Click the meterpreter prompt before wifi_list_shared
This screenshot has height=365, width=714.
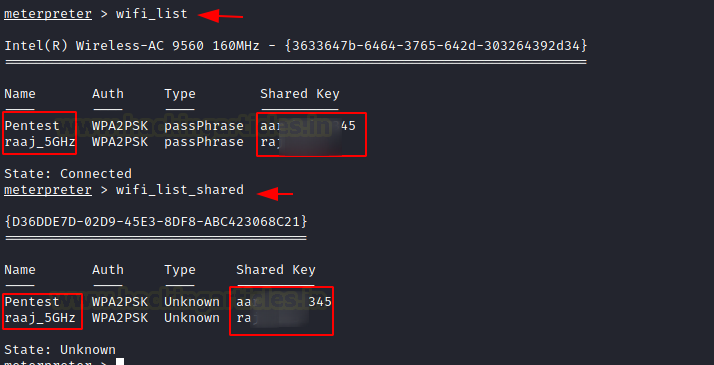48,190
